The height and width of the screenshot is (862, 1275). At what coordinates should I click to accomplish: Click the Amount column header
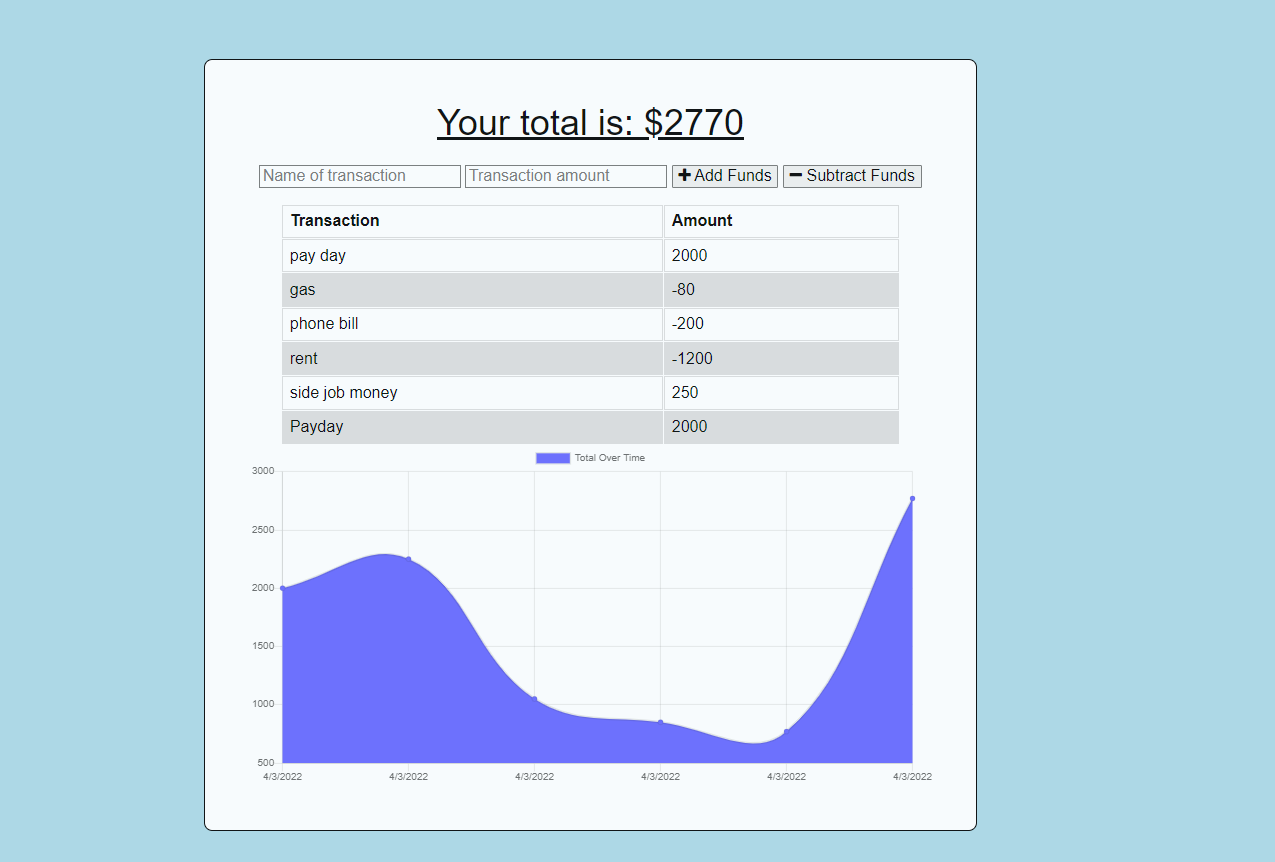point(702,220)
